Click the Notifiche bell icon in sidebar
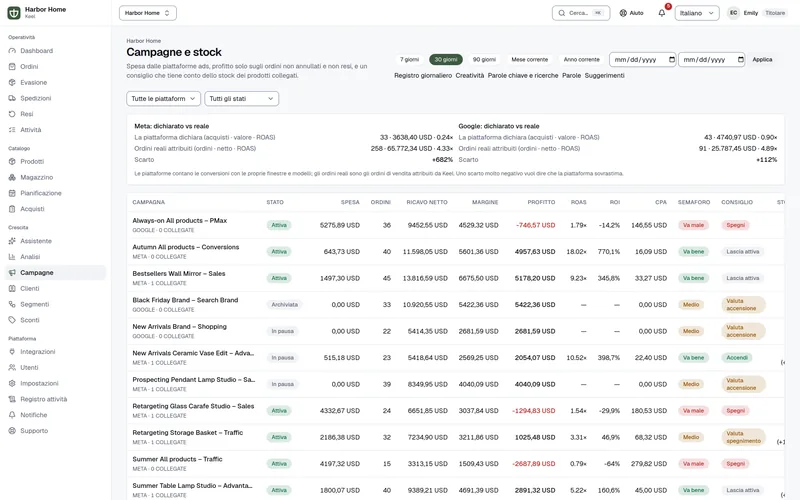Image resolution: width=800 pixels, height=500 pixels. click(12, 415)
